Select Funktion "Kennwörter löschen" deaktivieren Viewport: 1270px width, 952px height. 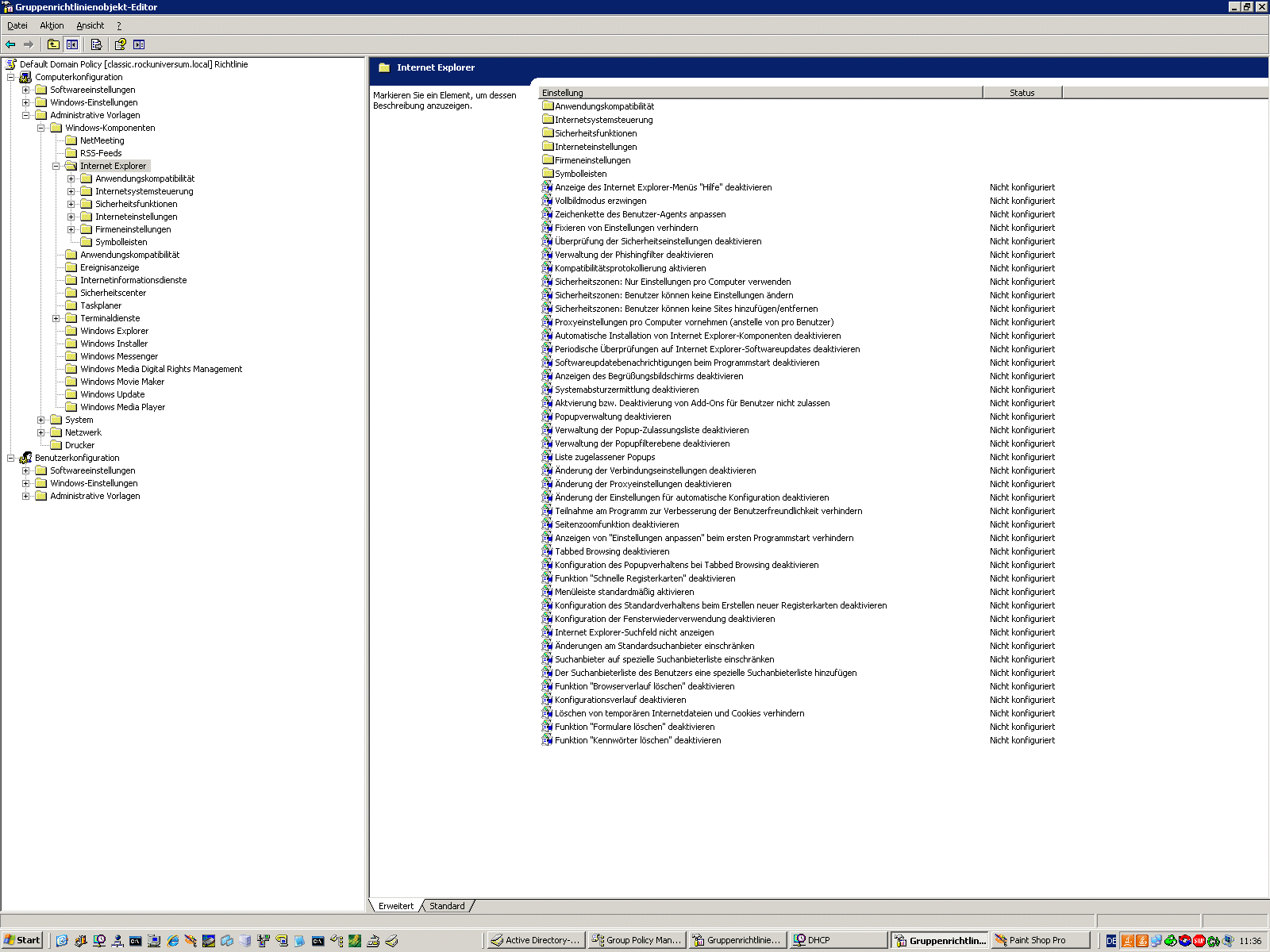[x=637, y=740]
